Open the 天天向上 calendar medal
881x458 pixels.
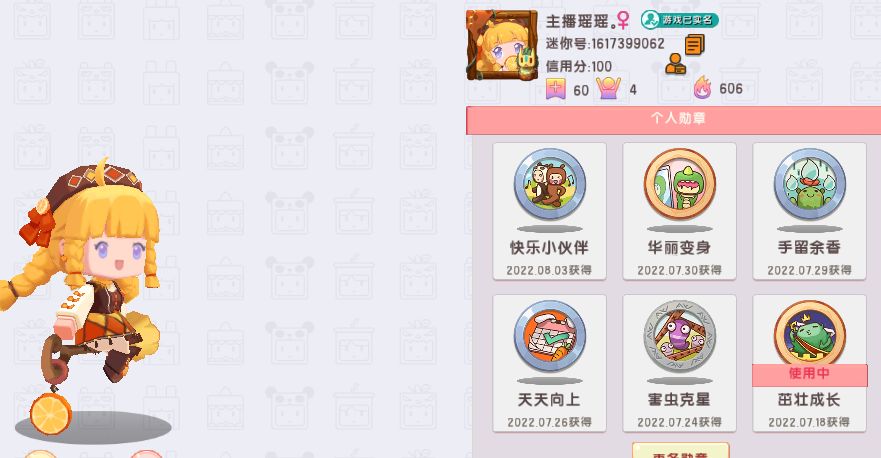550,336
